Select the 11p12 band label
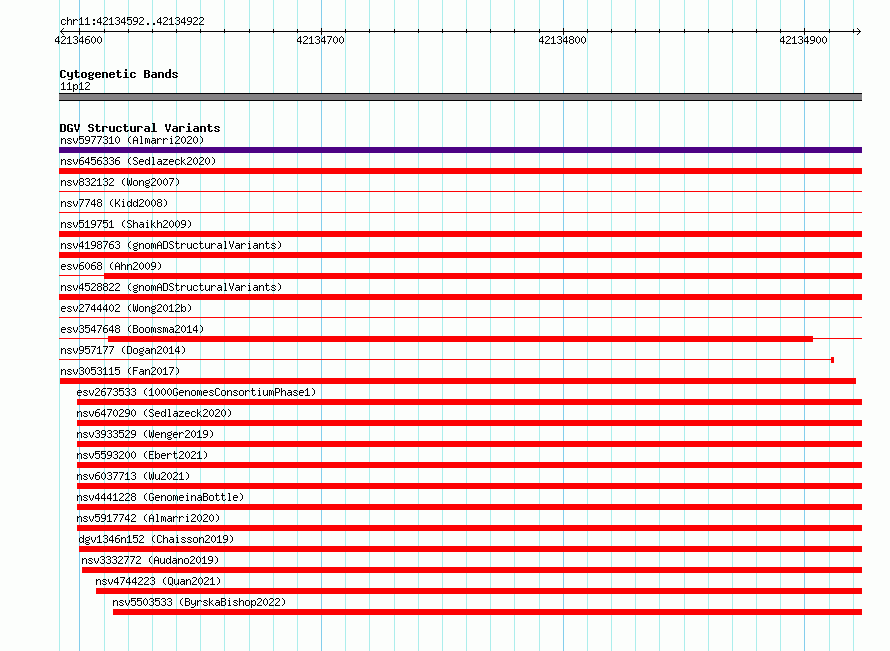Screen dimensions: 890x651 pos(75,86)
